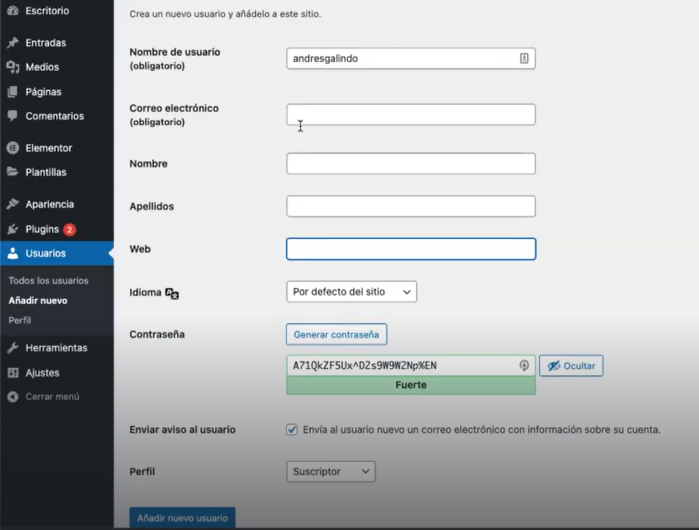Click the Plugins sidebar label
Screen dimensions: 699x530
point(42,229)
